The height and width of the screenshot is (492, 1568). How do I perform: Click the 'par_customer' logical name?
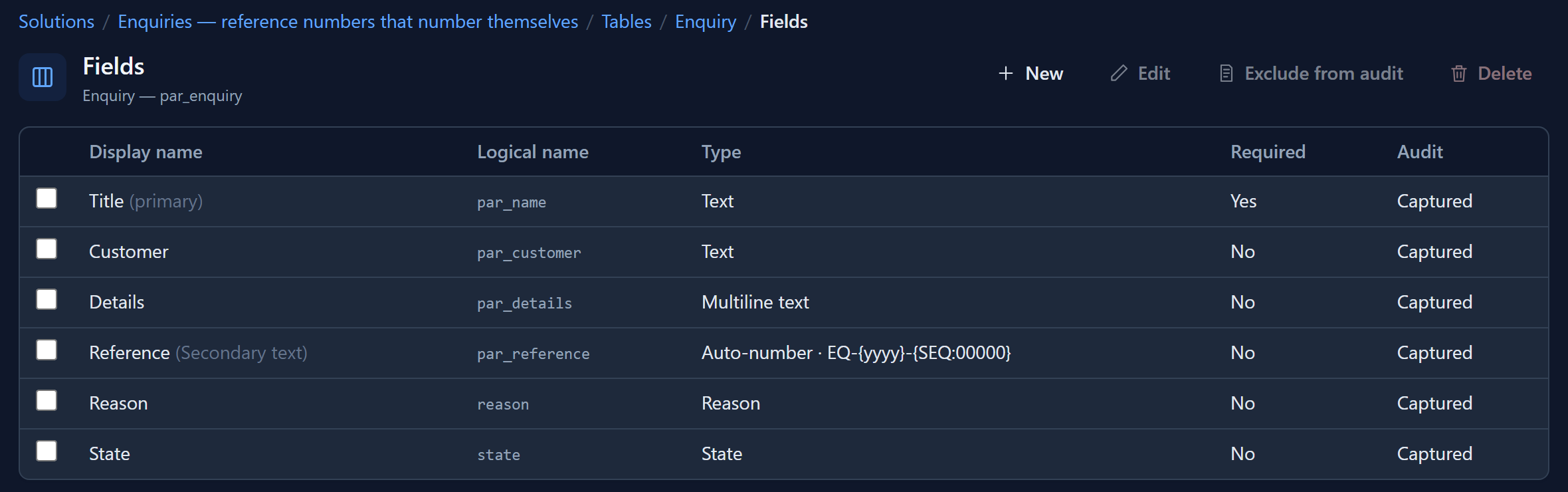point(529,253)
